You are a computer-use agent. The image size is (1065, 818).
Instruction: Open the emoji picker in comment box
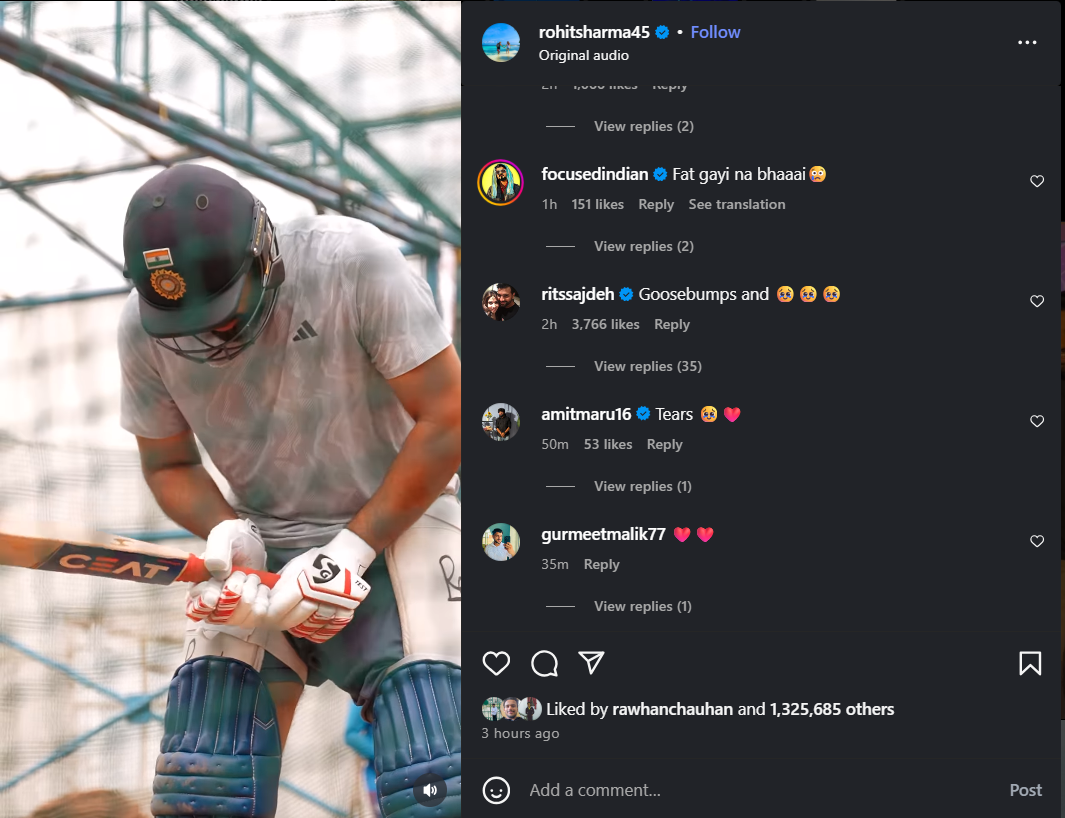coord(496,790)
